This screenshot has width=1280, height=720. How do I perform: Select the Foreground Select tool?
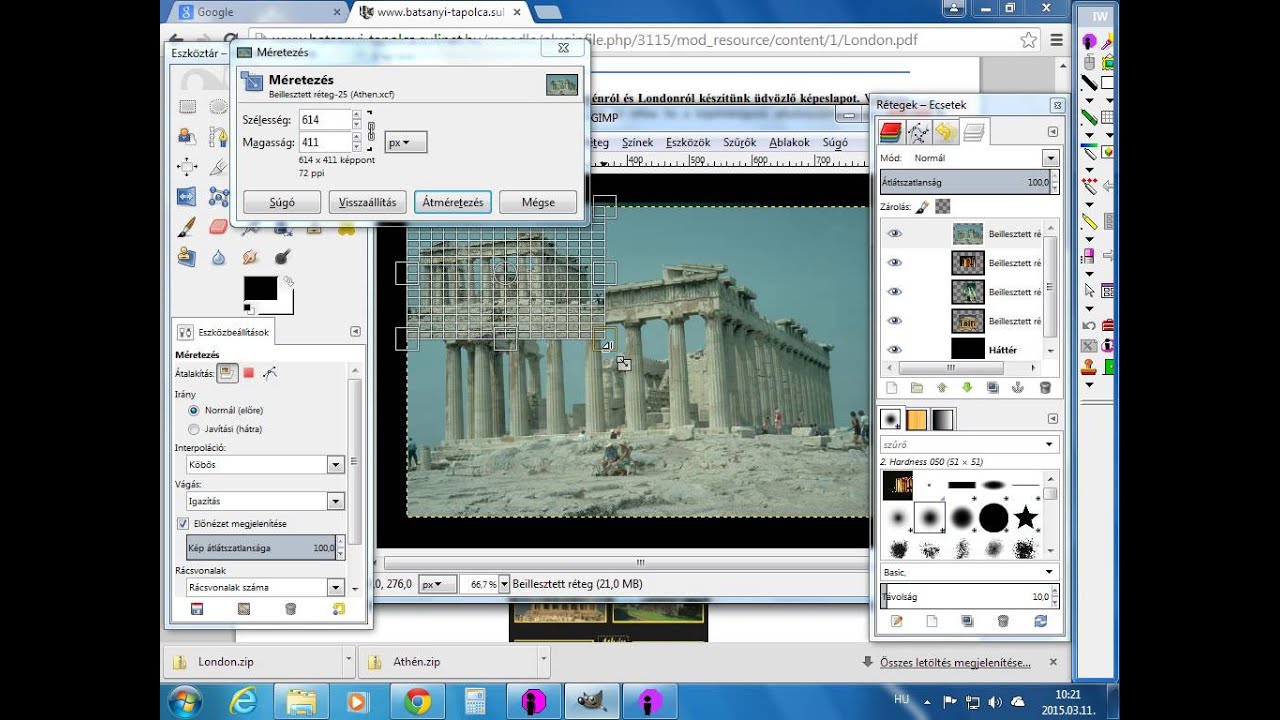click(x=187, y=137)
